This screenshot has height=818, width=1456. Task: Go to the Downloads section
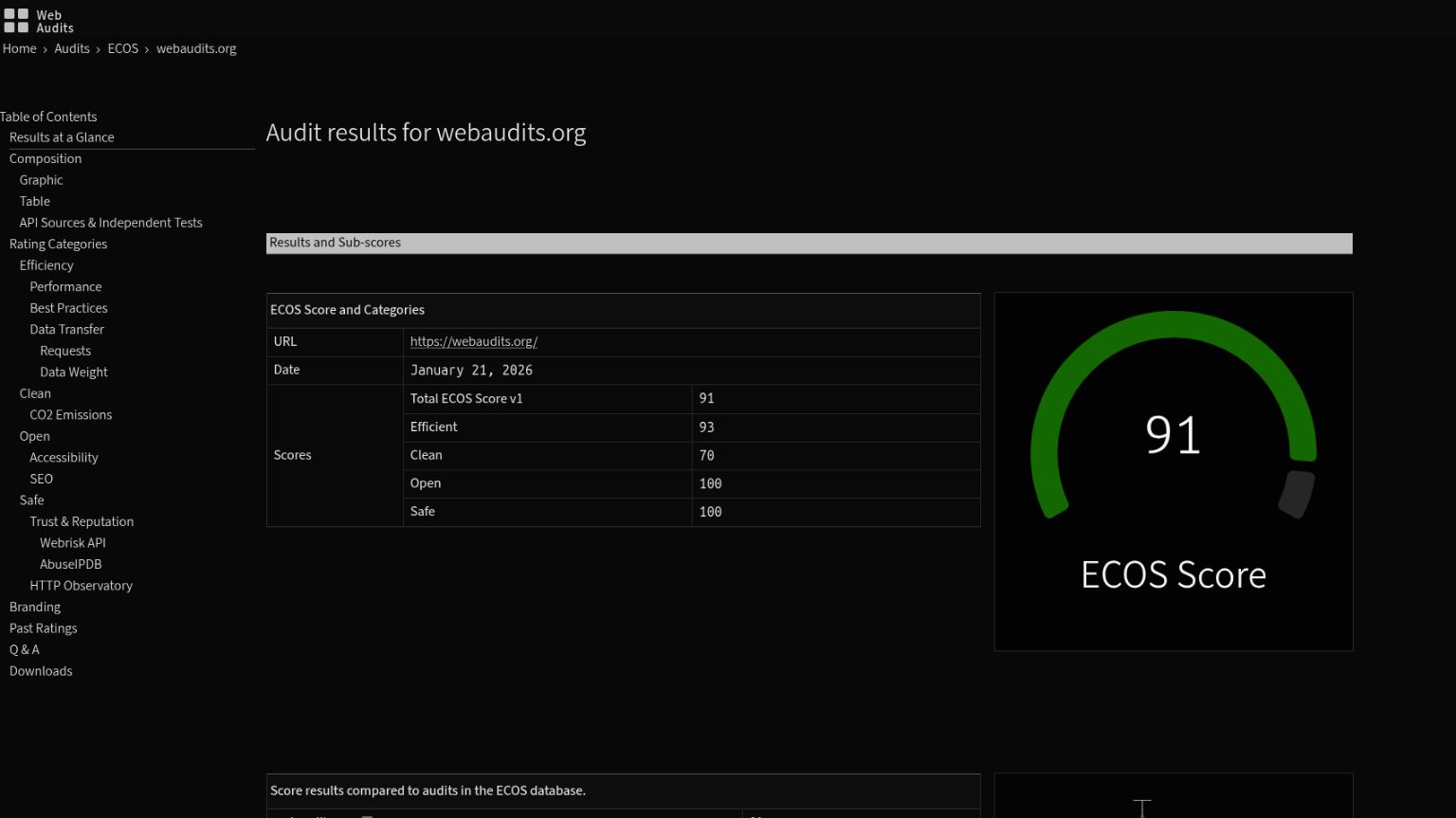pyautogui.click(x=41, y=670)
